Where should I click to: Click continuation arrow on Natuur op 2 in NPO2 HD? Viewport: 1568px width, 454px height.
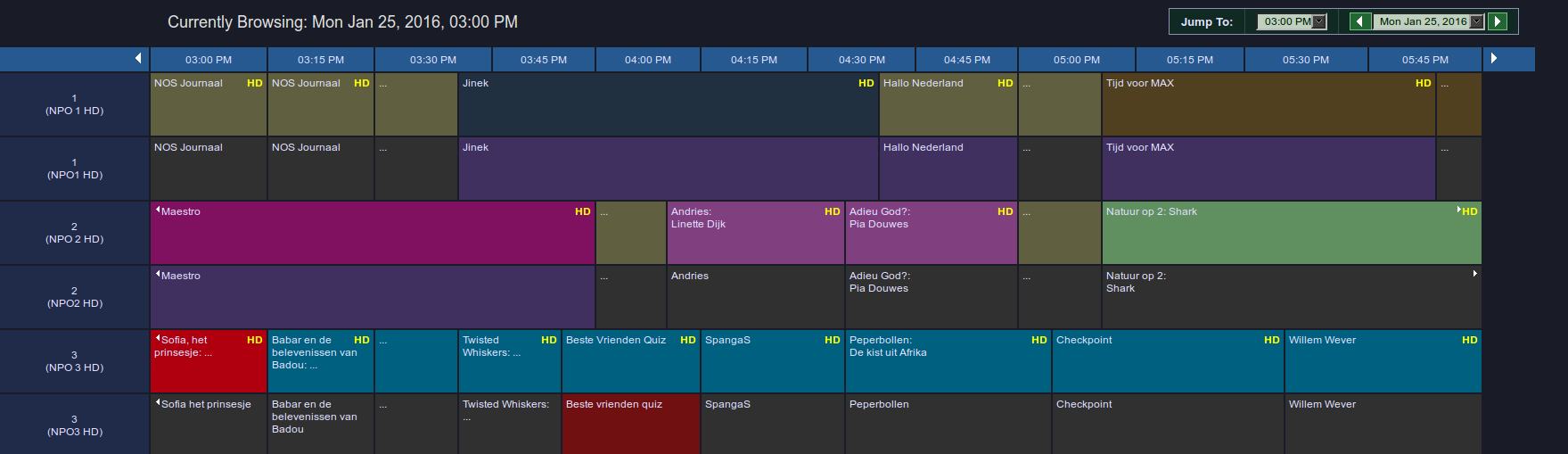1474,274
